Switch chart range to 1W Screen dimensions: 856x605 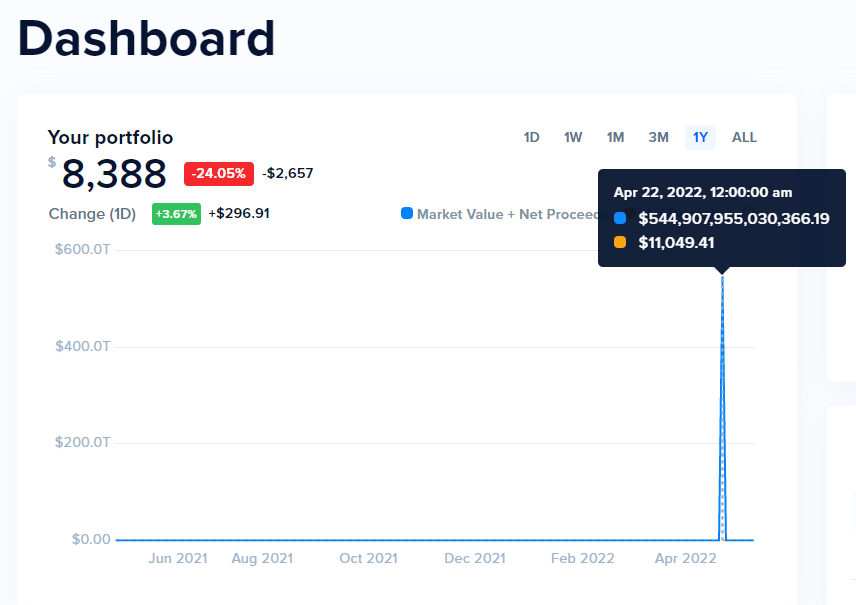click(x=573, y=138)
